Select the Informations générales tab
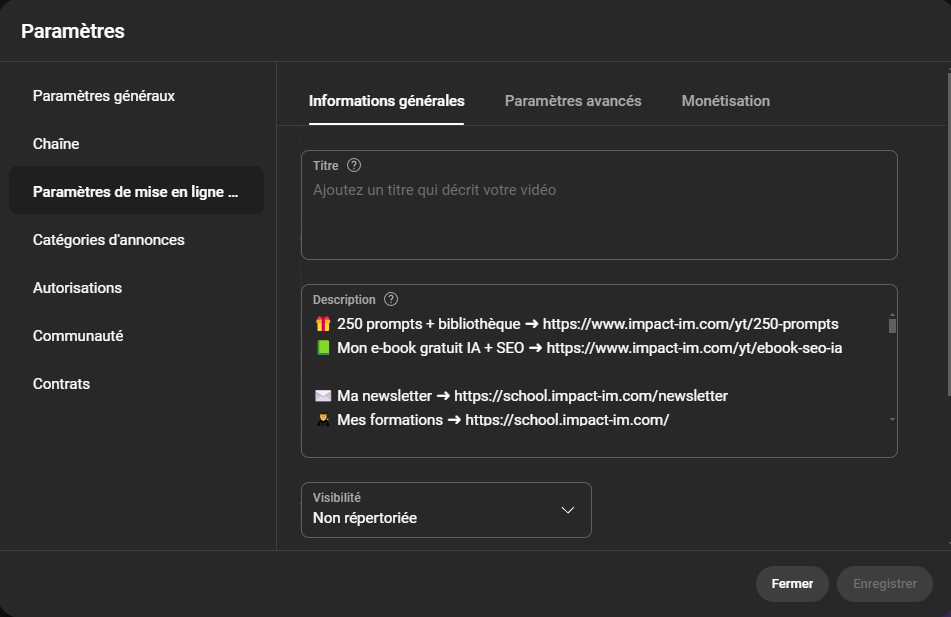 tap(386, 101)
